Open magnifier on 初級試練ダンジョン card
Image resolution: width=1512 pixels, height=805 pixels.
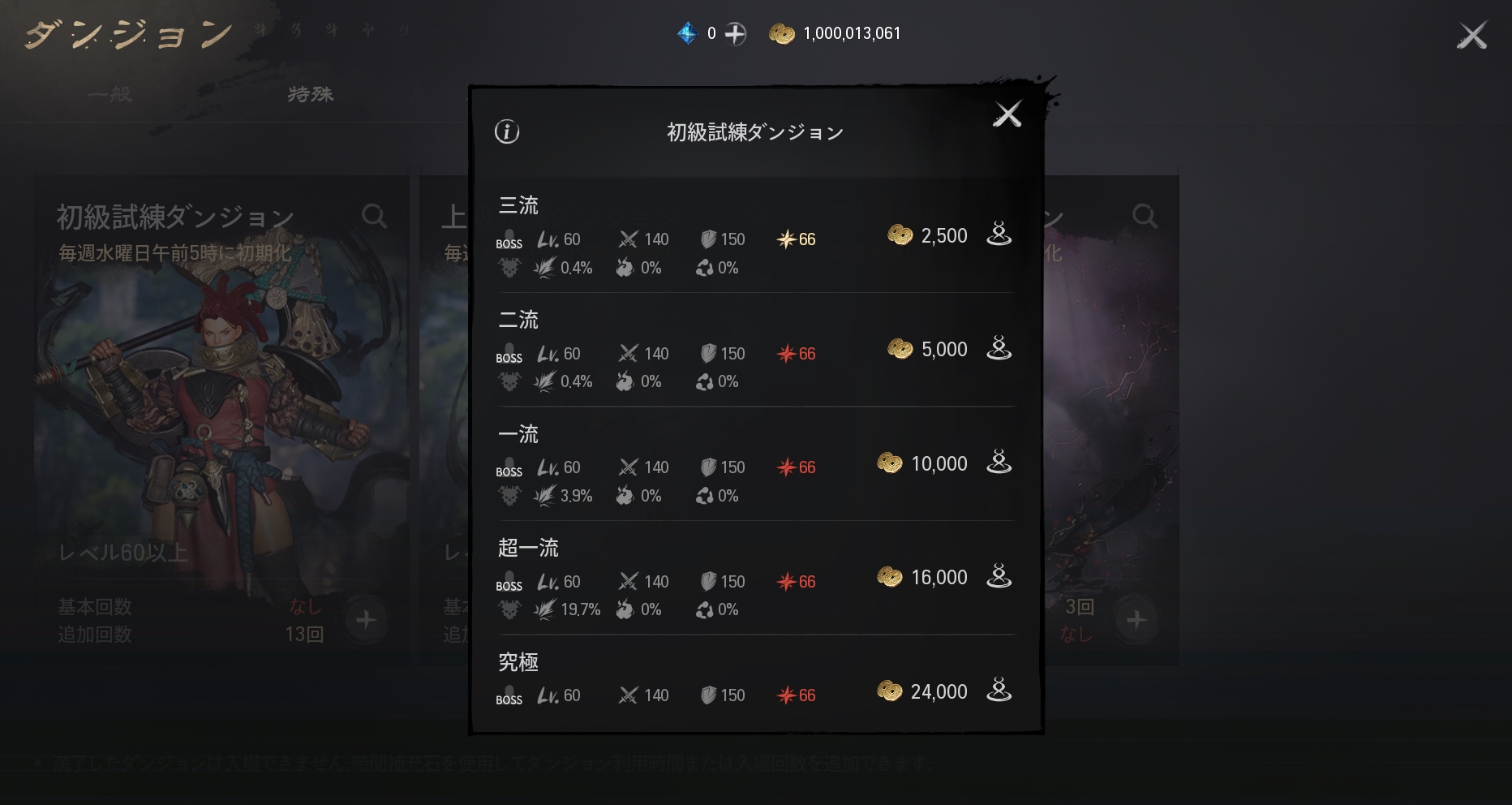[x=374, y=216]
